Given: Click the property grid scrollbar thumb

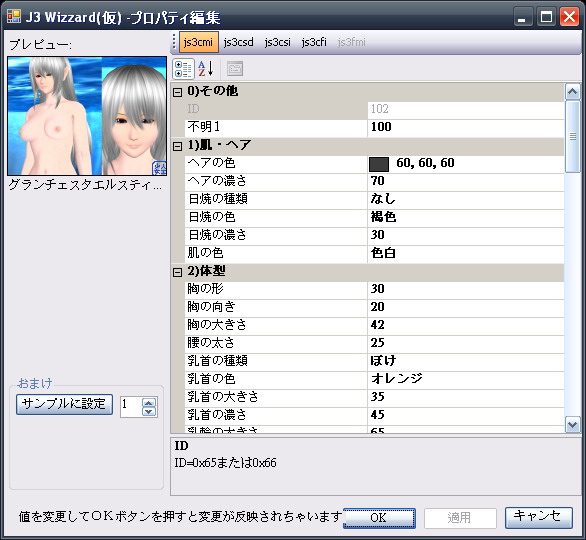Looking at the screenshot, I should click(573, 136).
